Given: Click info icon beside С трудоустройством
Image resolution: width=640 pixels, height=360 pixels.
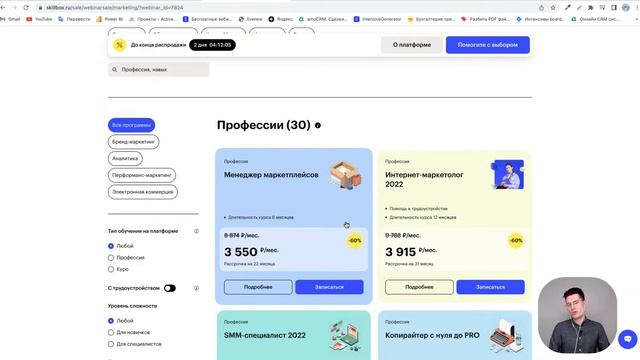Looking at the screenshot, I should click(x=196, y=288).
